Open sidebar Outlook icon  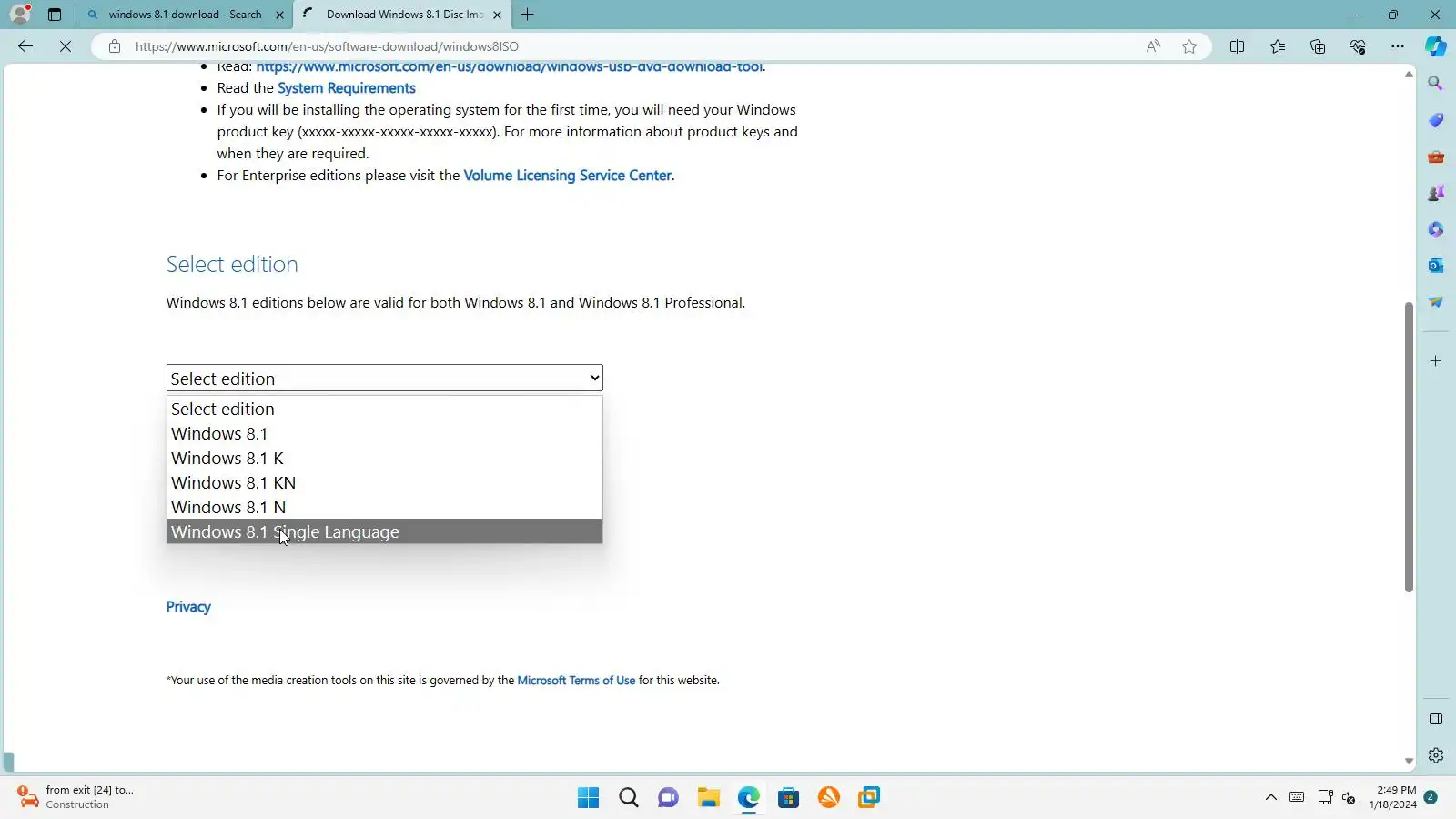pyautogui.click(x=1436, y=266)
